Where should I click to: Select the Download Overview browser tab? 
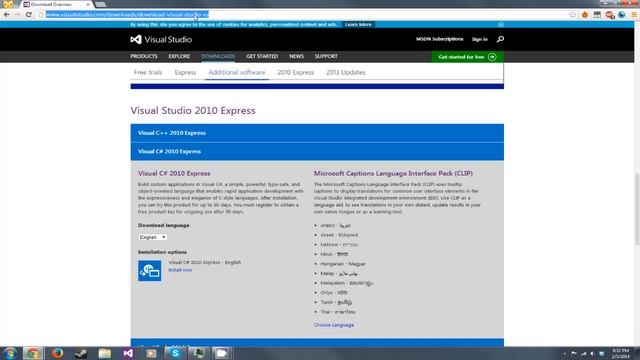[x=56, y=4]
